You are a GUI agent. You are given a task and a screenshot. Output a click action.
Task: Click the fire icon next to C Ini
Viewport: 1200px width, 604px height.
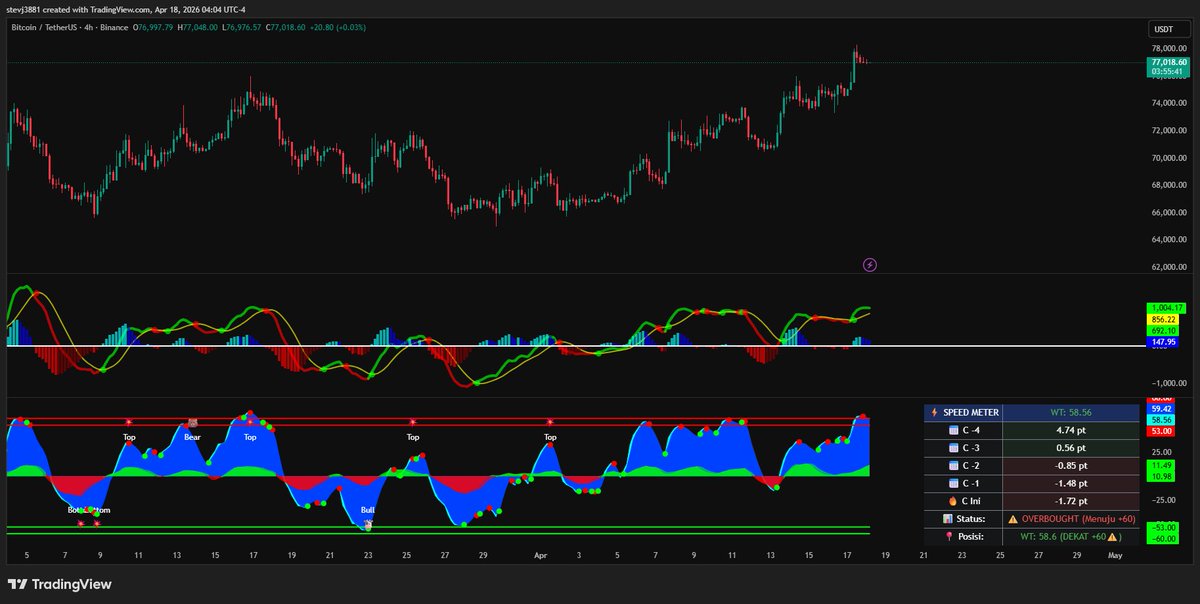pos(953,501)
